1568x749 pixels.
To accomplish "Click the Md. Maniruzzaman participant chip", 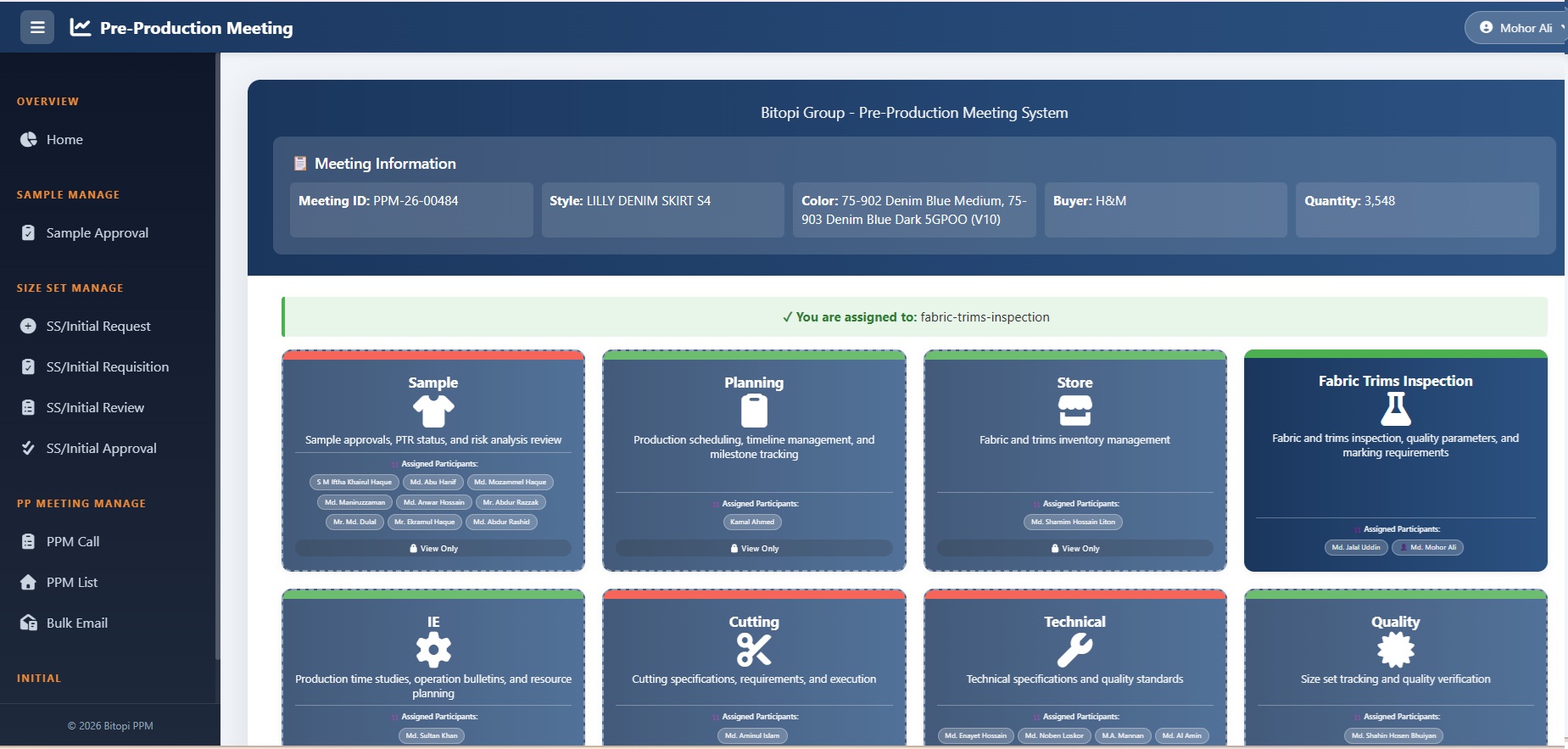I will click(354, 502).
